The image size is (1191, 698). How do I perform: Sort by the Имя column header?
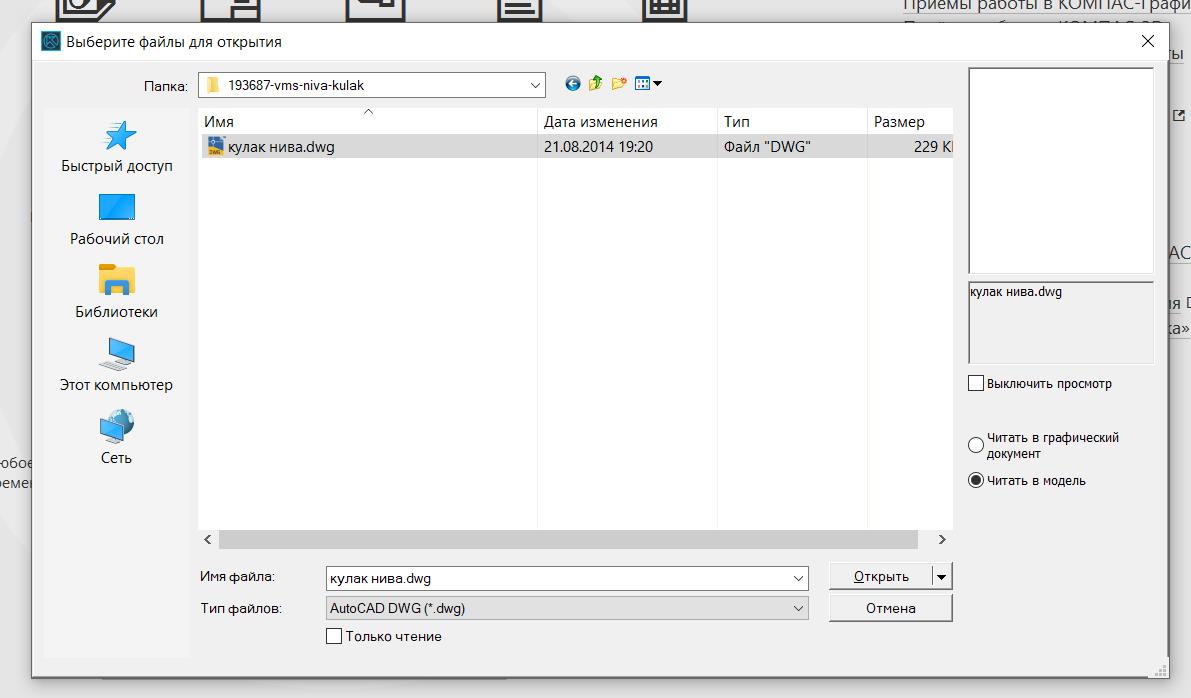pyautogui.click(x=368, y=122)
